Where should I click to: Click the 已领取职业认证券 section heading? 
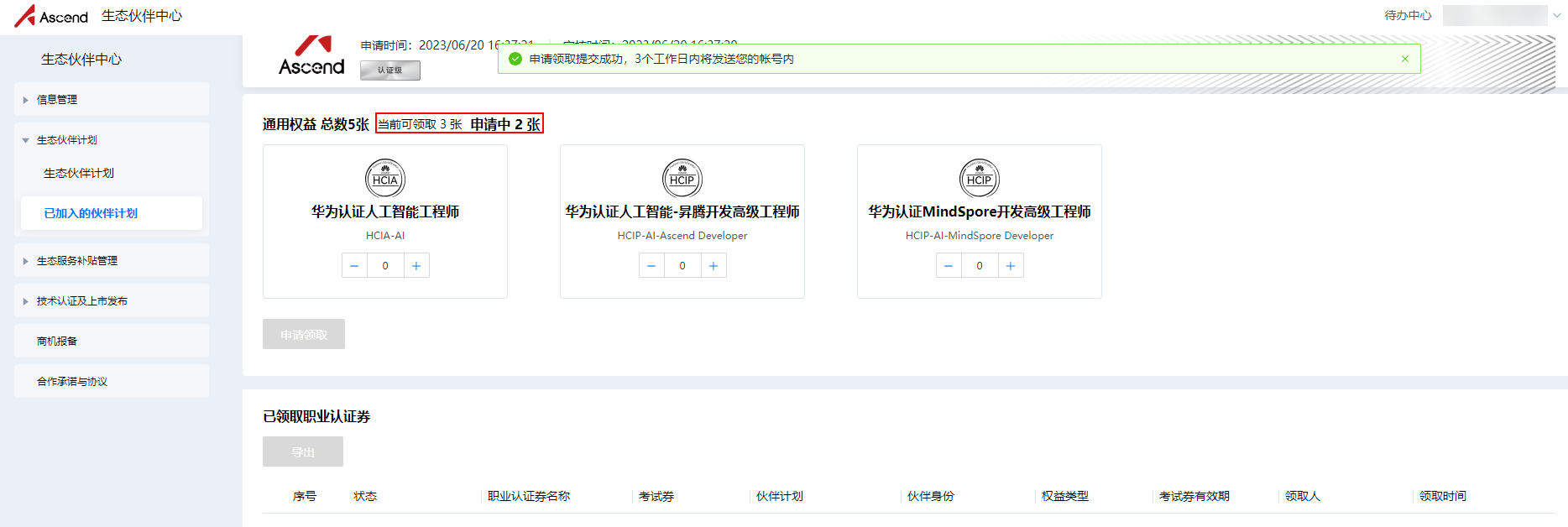click(x=316, y=416)
